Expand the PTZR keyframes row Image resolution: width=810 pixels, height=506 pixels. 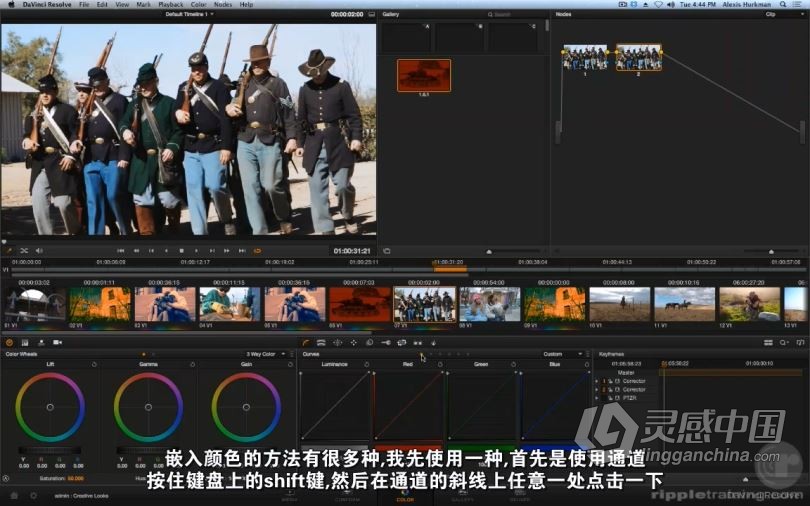point(597,398)
